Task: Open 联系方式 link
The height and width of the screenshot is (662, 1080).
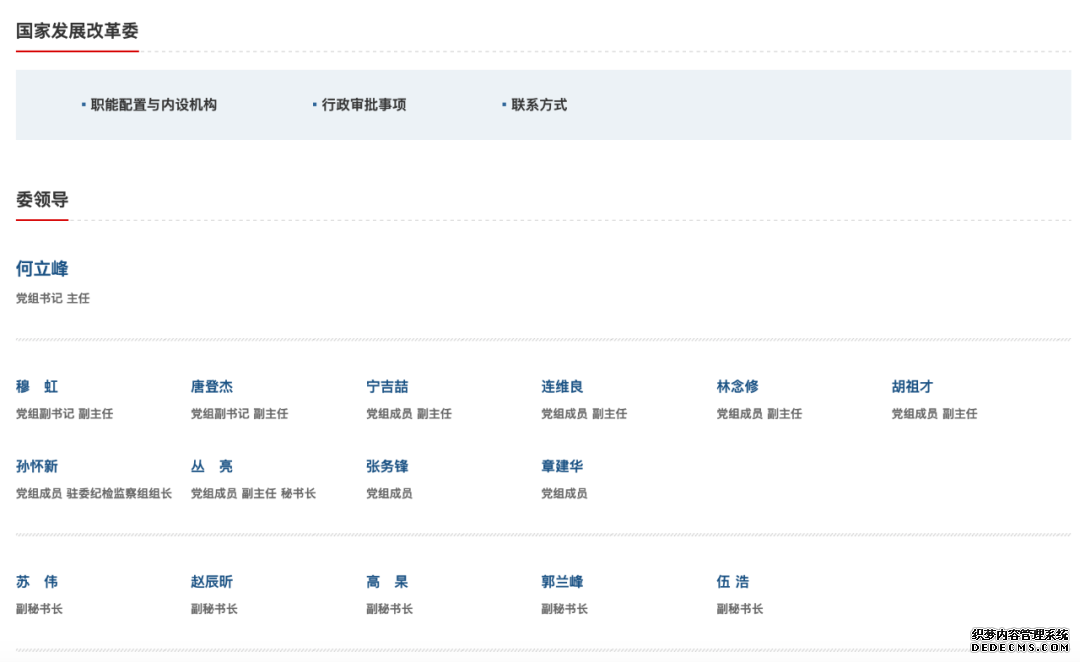Action: pyautogui.click(x=539, y=105)
